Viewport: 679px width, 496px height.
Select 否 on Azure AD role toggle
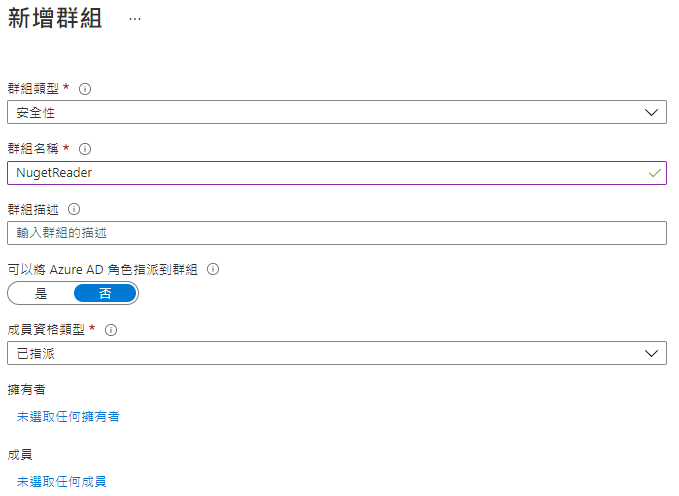click(105, 293)
